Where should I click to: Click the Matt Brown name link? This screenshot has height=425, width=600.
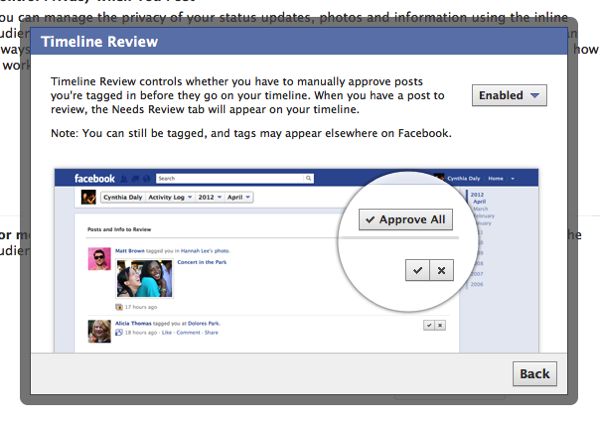coord(130,251)
